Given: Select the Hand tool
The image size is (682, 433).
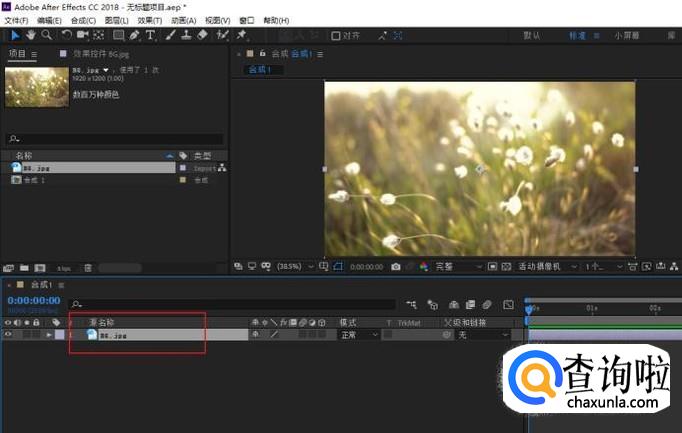Looking at the screenshot, I should (32, 35).
